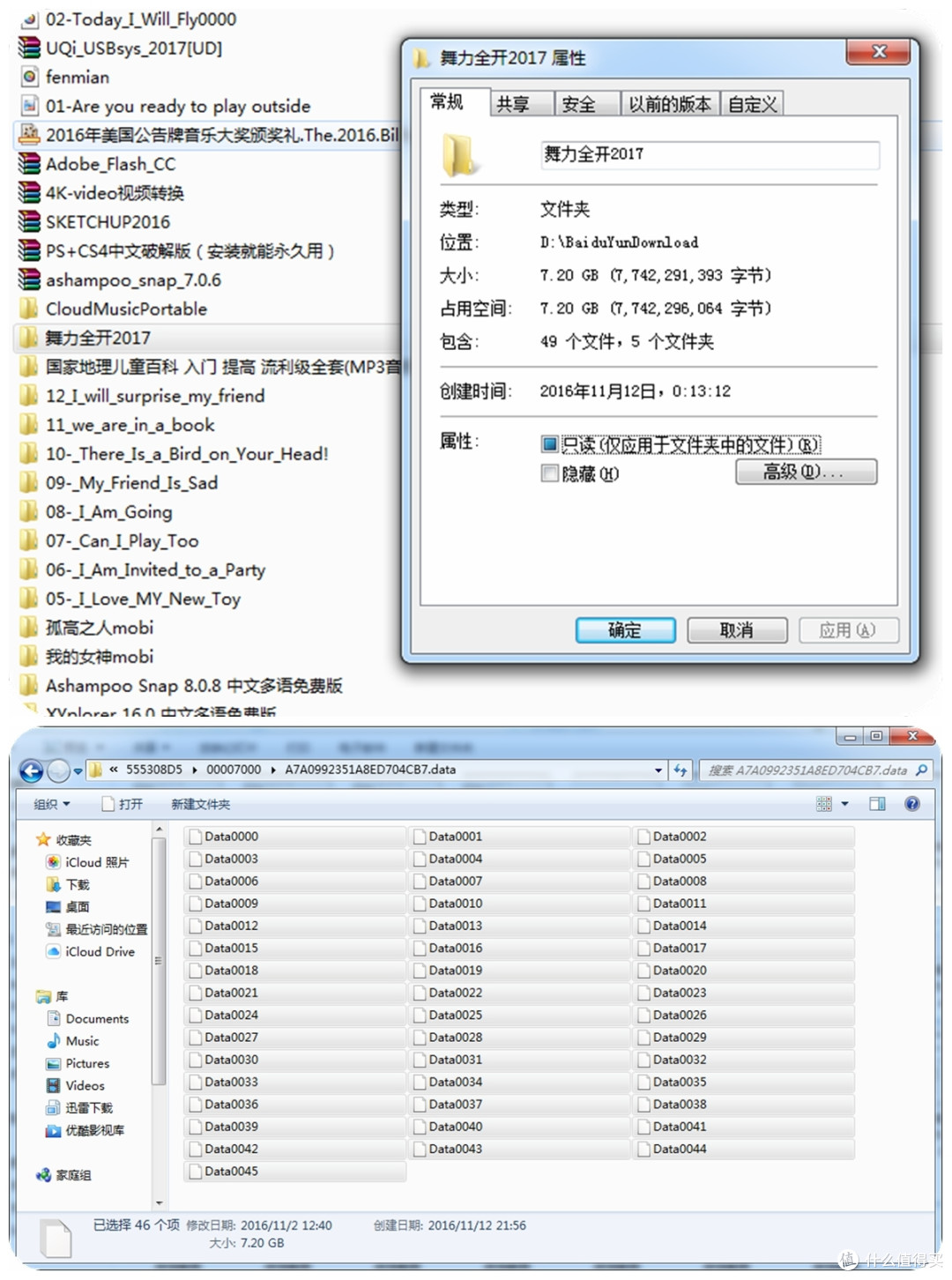The width and height of the screenshot is (952, 1280).
Task: Select UQi_USBsys_2017[UD] archive
Action: (120, 48)
